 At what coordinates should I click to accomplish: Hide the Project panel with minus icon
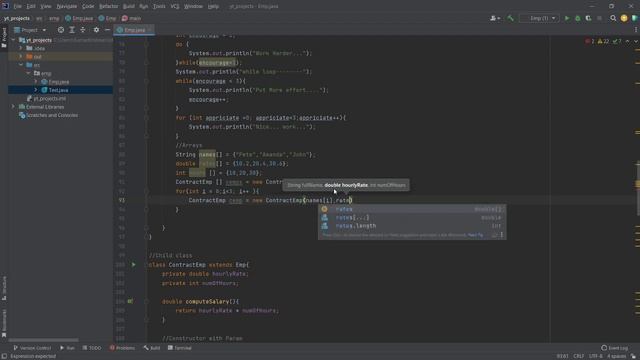[107, 30]
